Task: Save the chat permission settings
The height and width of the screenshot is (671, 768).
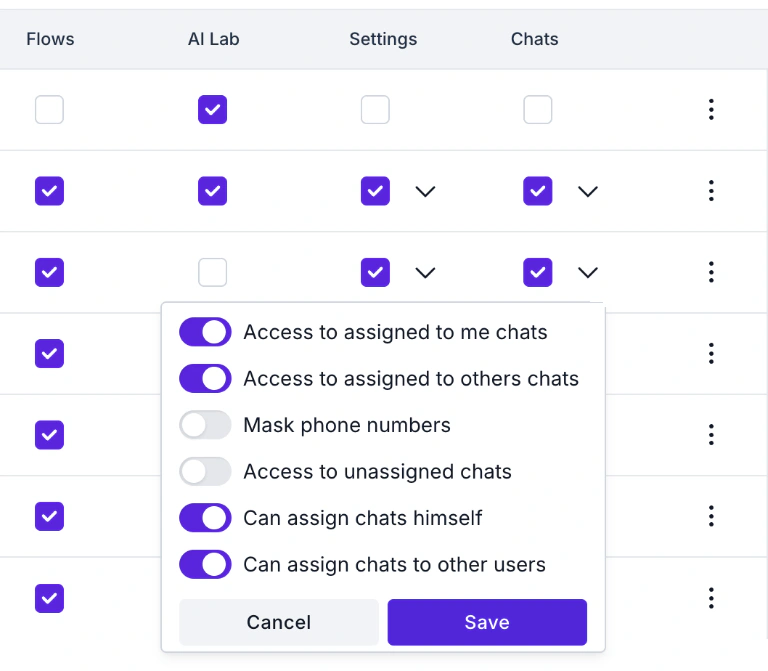Action: tap(487, 622)
